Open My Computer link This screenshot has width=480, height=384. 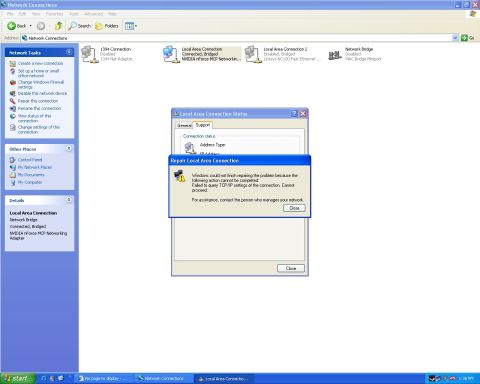pos(30,183)
